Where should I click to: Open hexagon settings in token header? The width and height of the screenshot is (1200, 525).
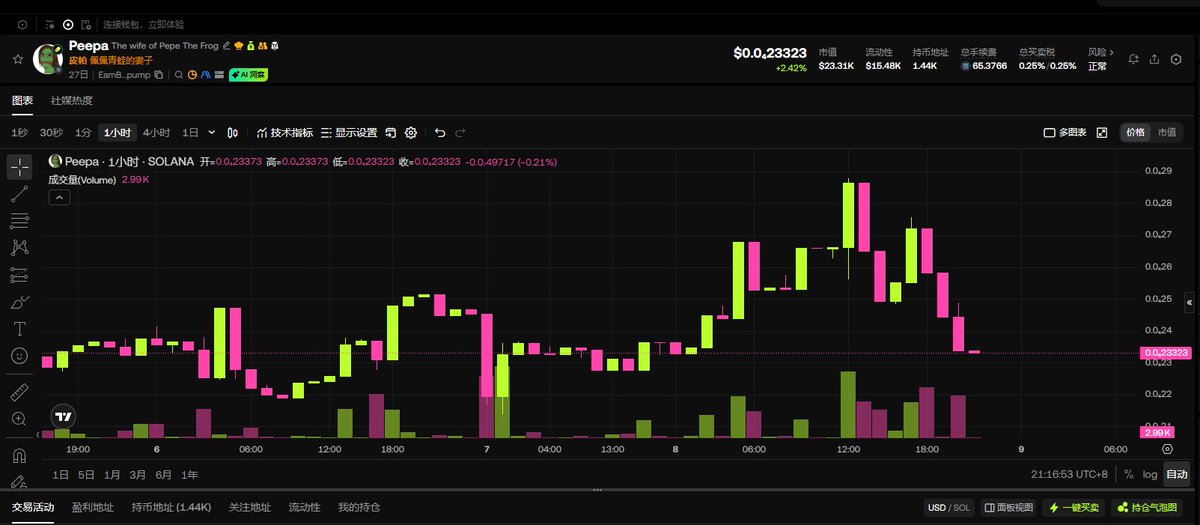click(x=1176, y=60)
